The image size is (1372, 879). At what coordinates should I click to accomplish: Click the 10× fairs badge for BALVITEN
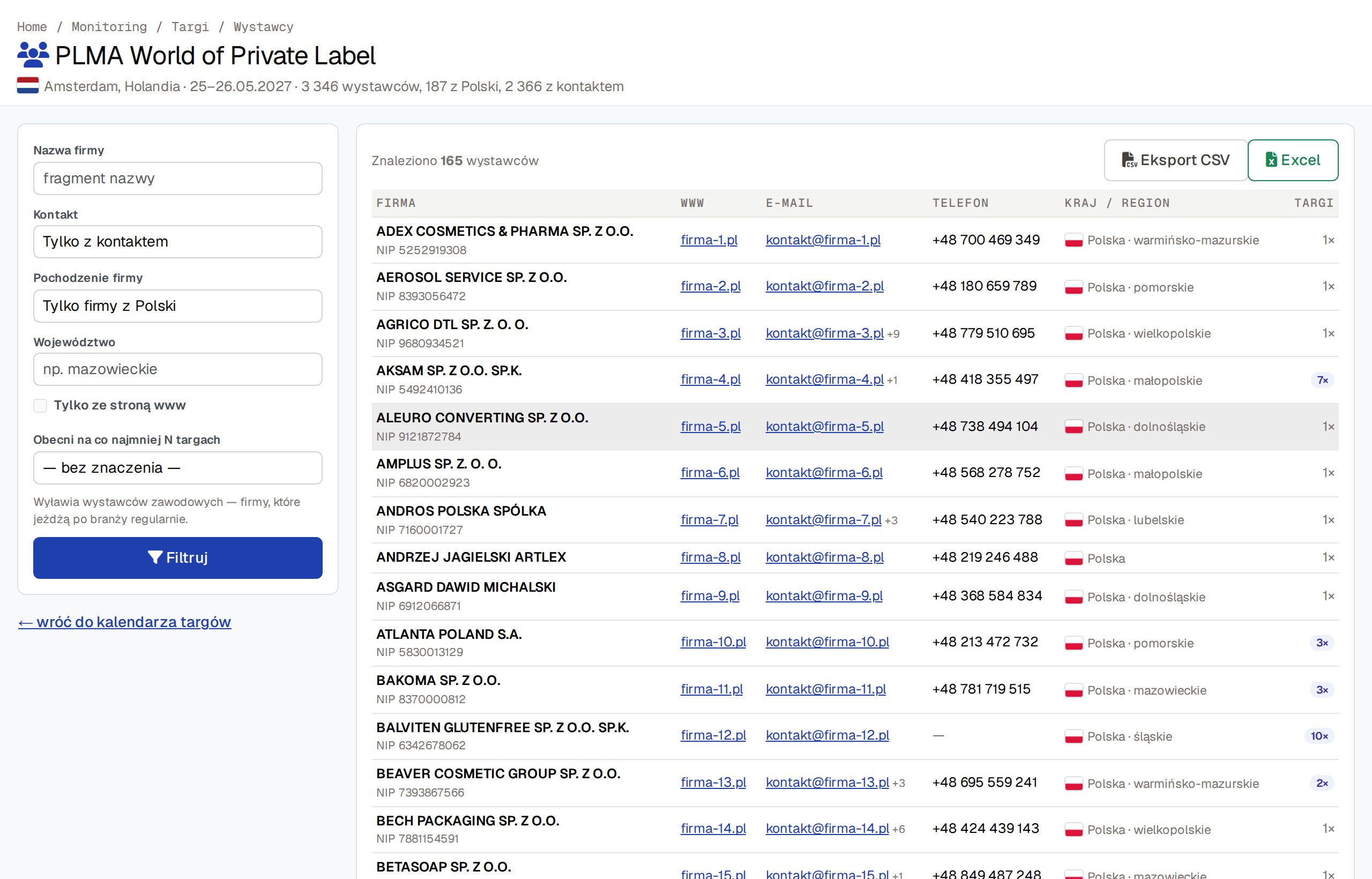pos(1319,736)
